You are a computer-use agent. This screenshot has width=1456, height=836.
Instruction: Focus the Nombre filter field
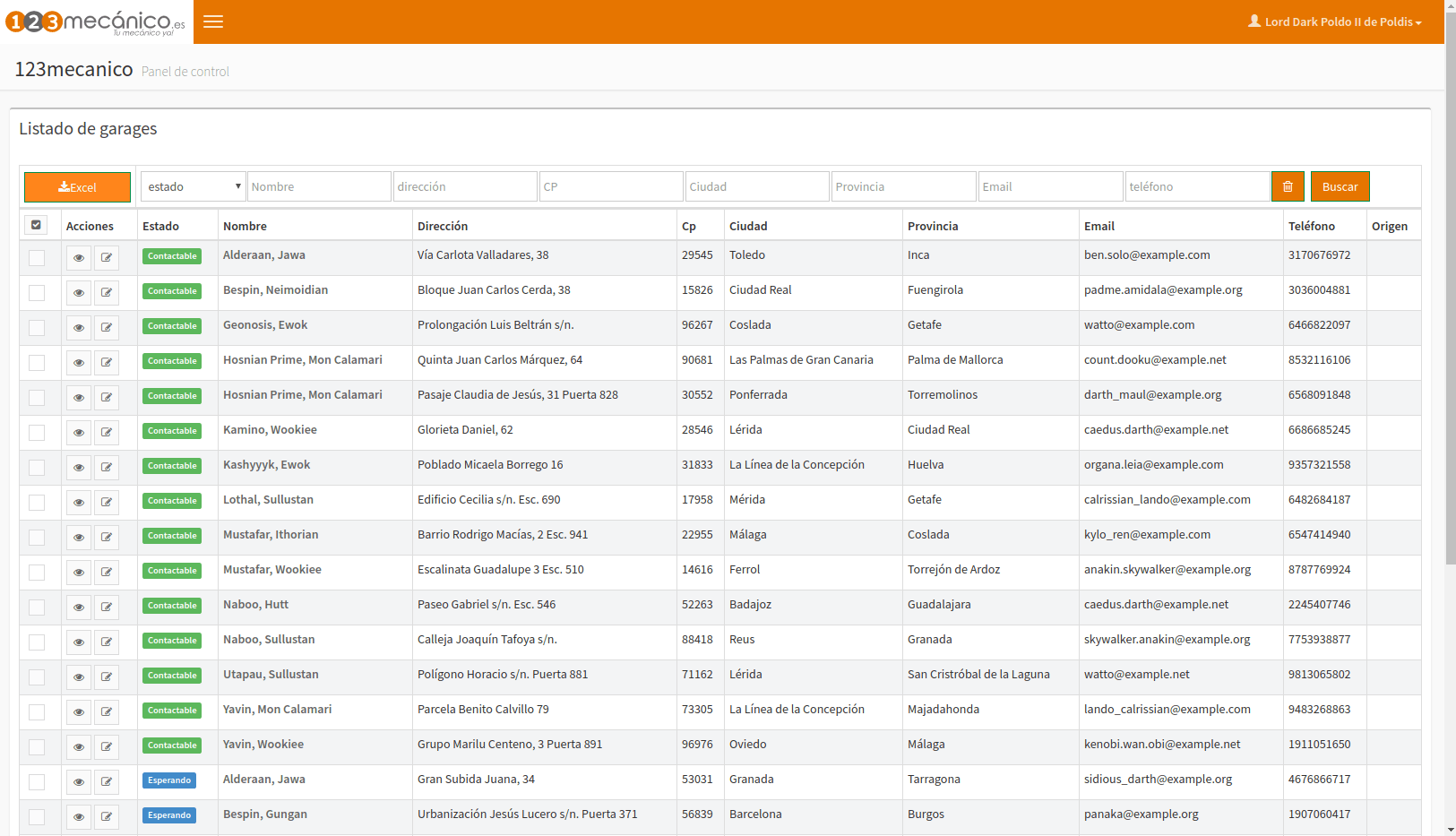tap(319, 186)
